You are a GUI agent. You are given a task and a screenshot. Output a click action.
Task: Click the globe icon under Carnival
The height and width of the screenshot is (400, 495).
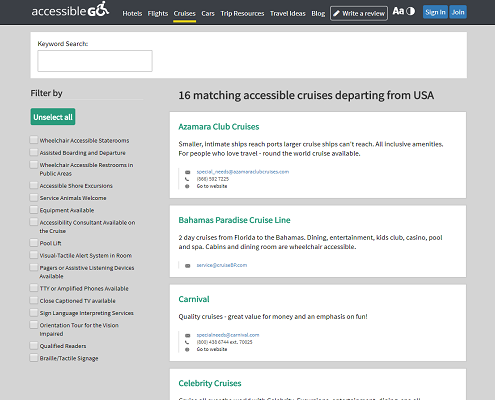click(187, 349)
